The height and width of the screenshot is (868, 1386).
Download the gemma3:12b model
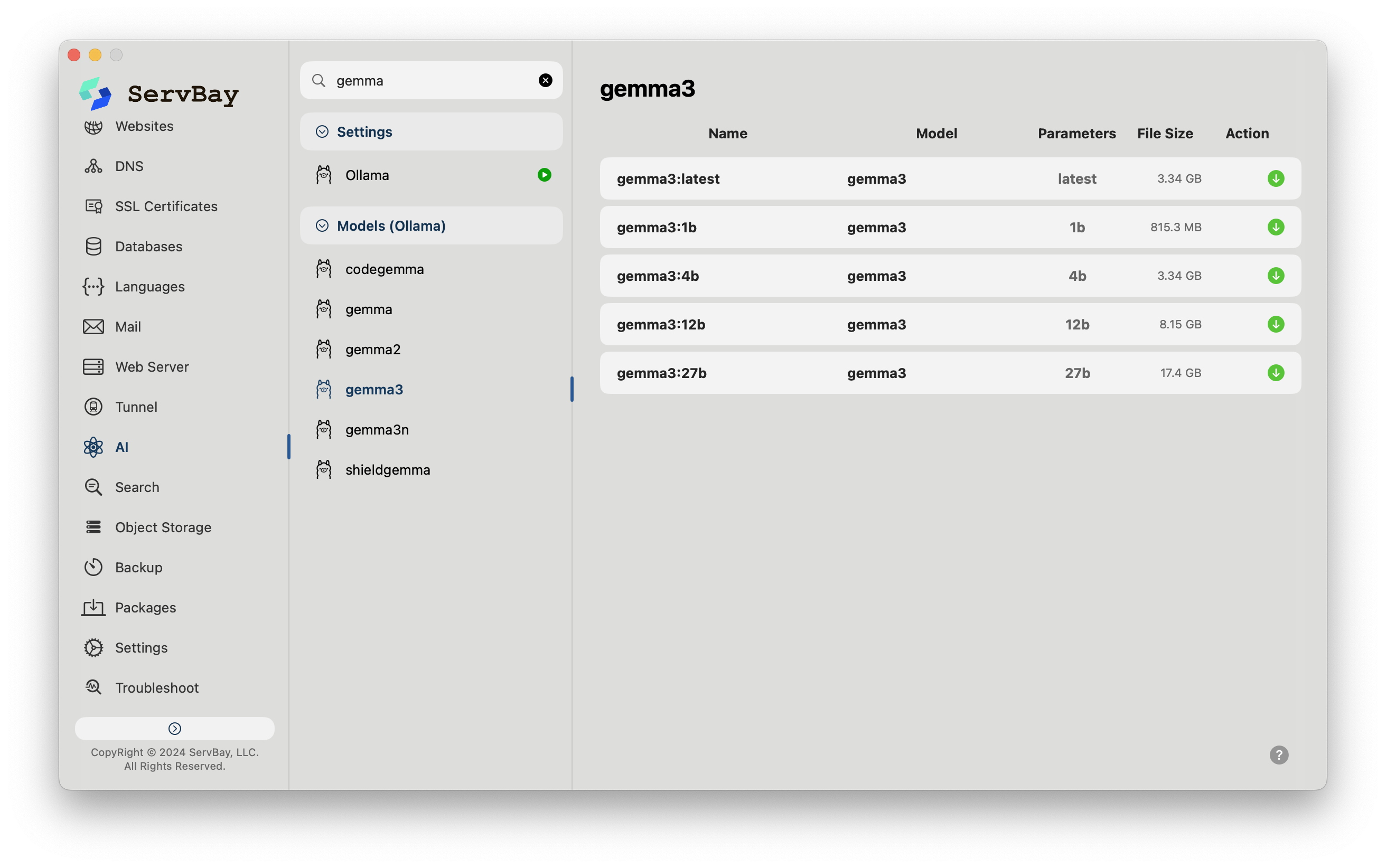point(1275,324)
